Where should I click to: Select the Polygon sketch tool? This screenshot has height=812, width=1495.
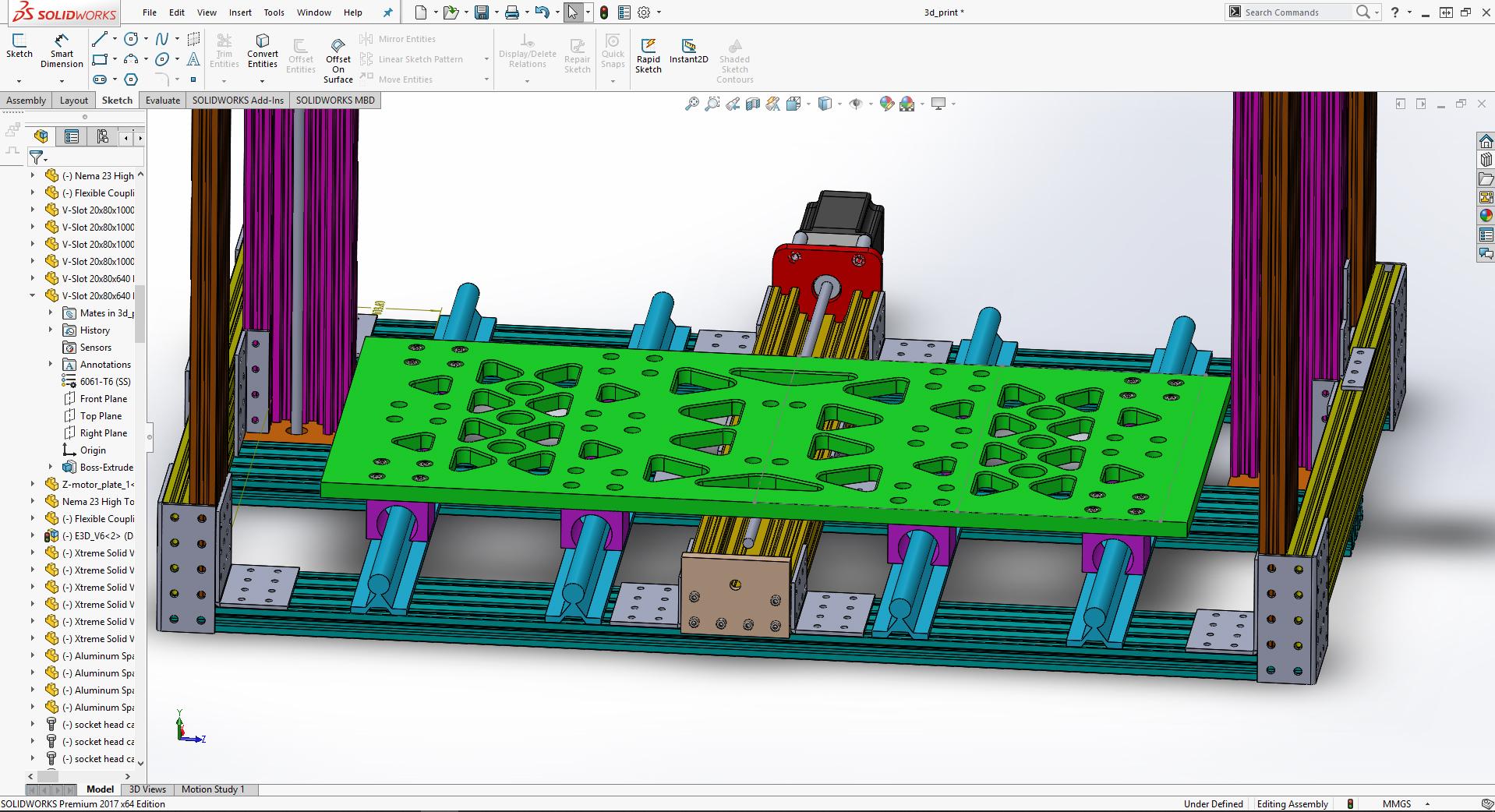click(131, 79)
